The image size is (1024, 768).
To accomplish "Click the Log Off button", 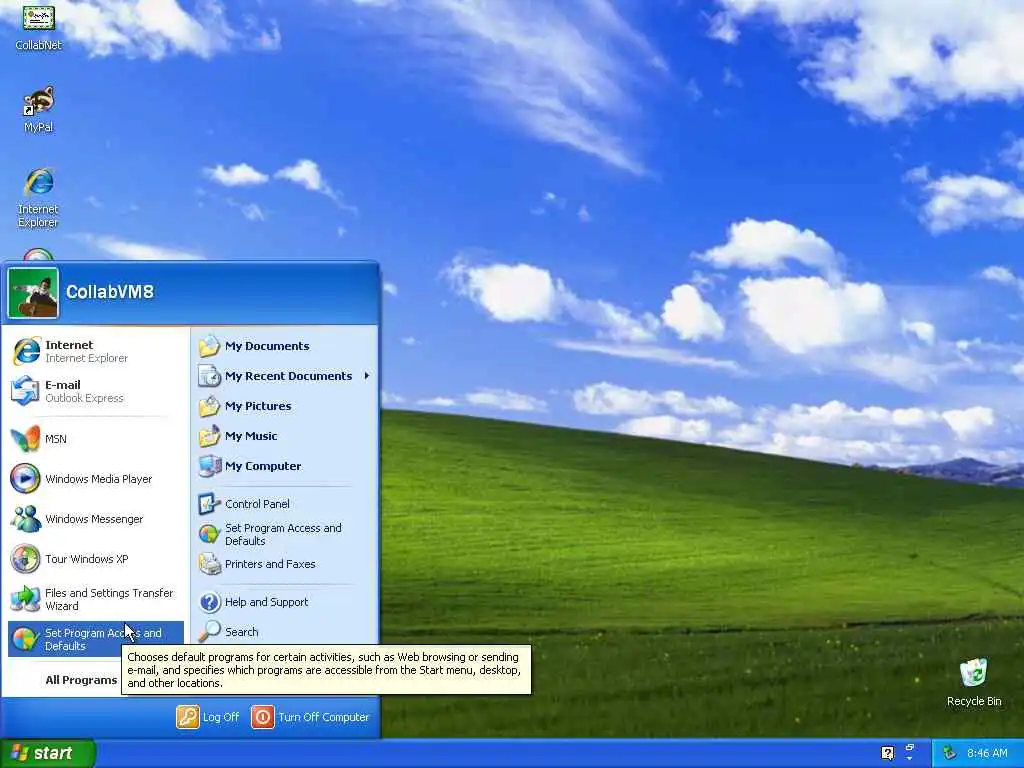I will click(x=208, y=717).
